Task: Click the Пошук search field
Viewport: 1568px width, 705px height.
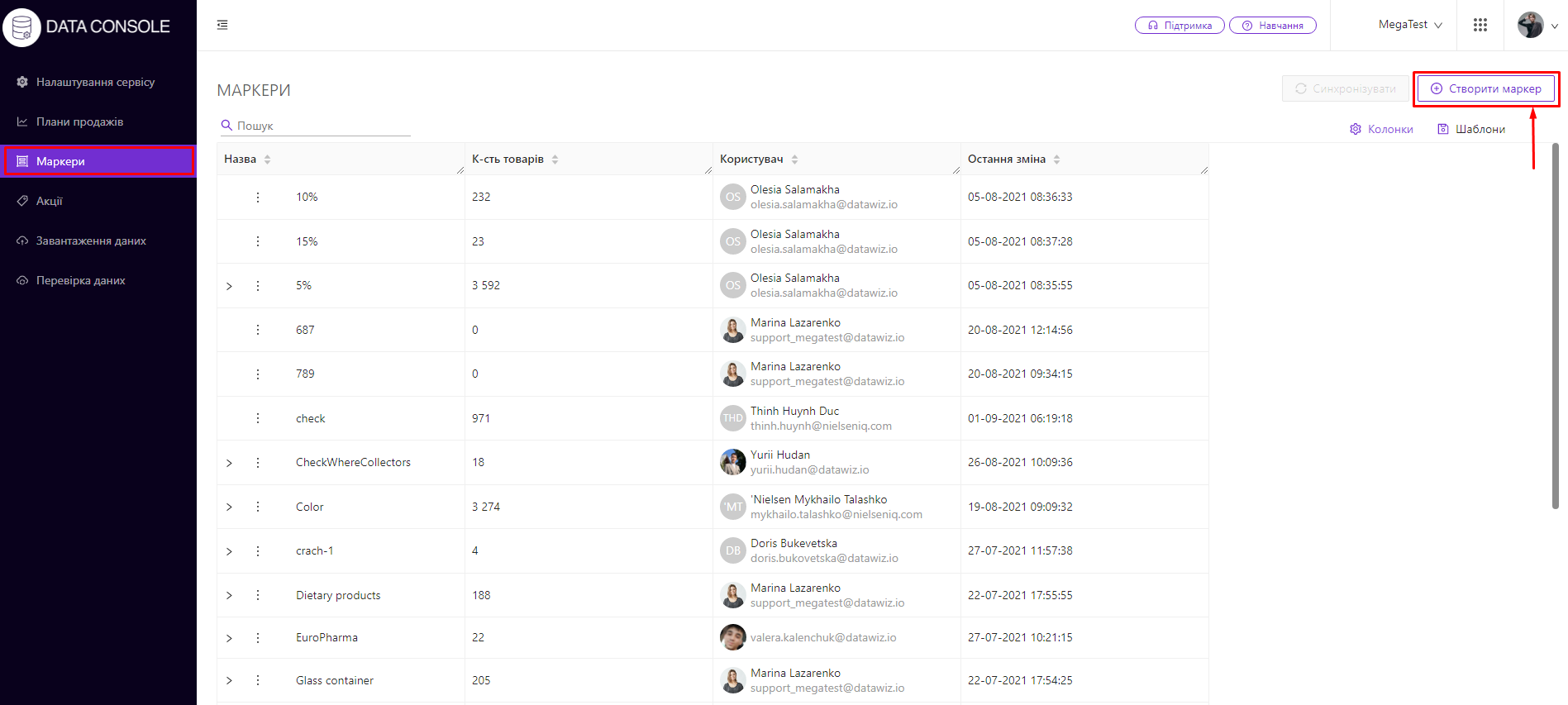Action: [x=322, y=126]
